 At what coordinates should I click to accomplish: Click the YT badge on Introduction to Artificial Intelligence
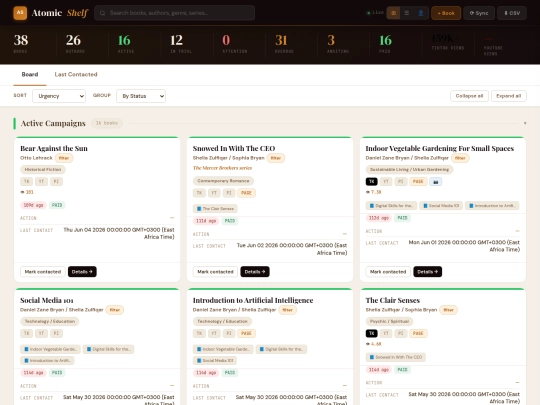tap(214, 333)
